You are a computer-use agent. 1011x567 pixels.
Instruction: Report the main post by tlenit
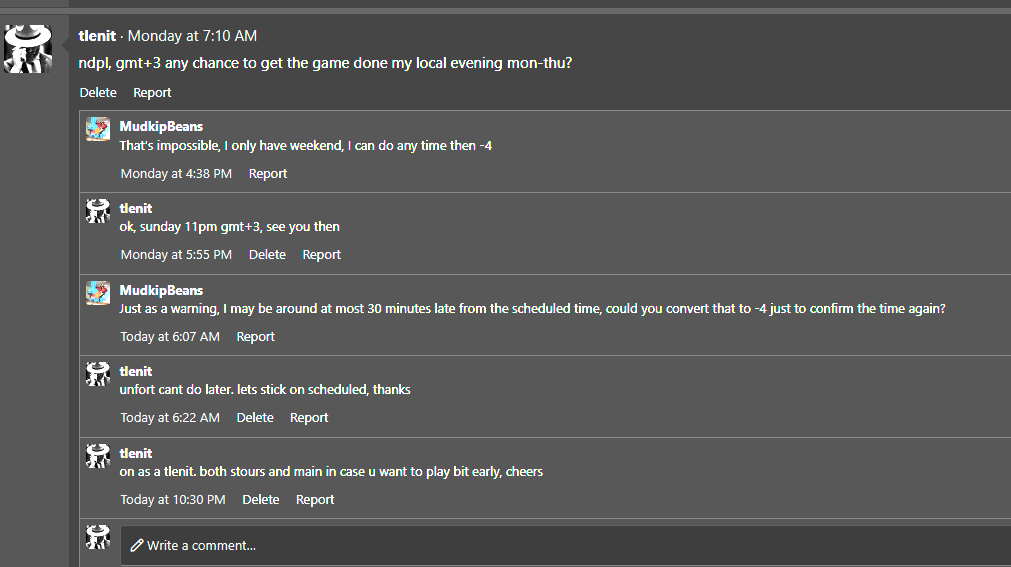[x=152, y=92]
